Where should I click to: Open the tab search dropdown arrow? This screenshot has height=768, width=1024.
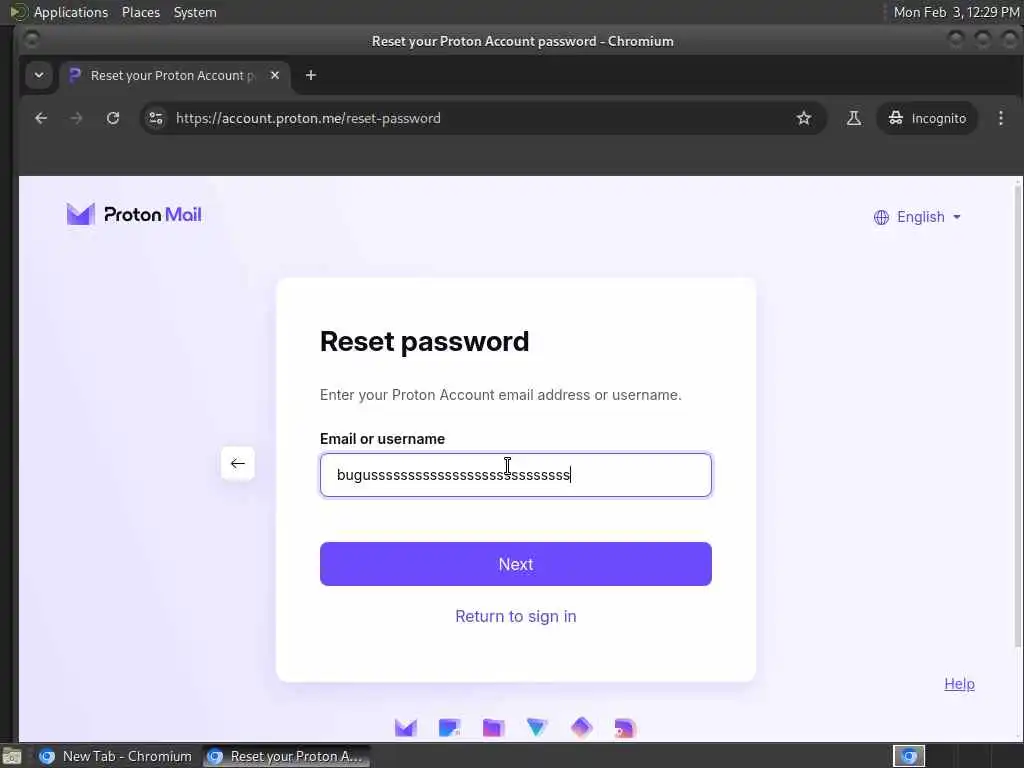pos(39,75)
